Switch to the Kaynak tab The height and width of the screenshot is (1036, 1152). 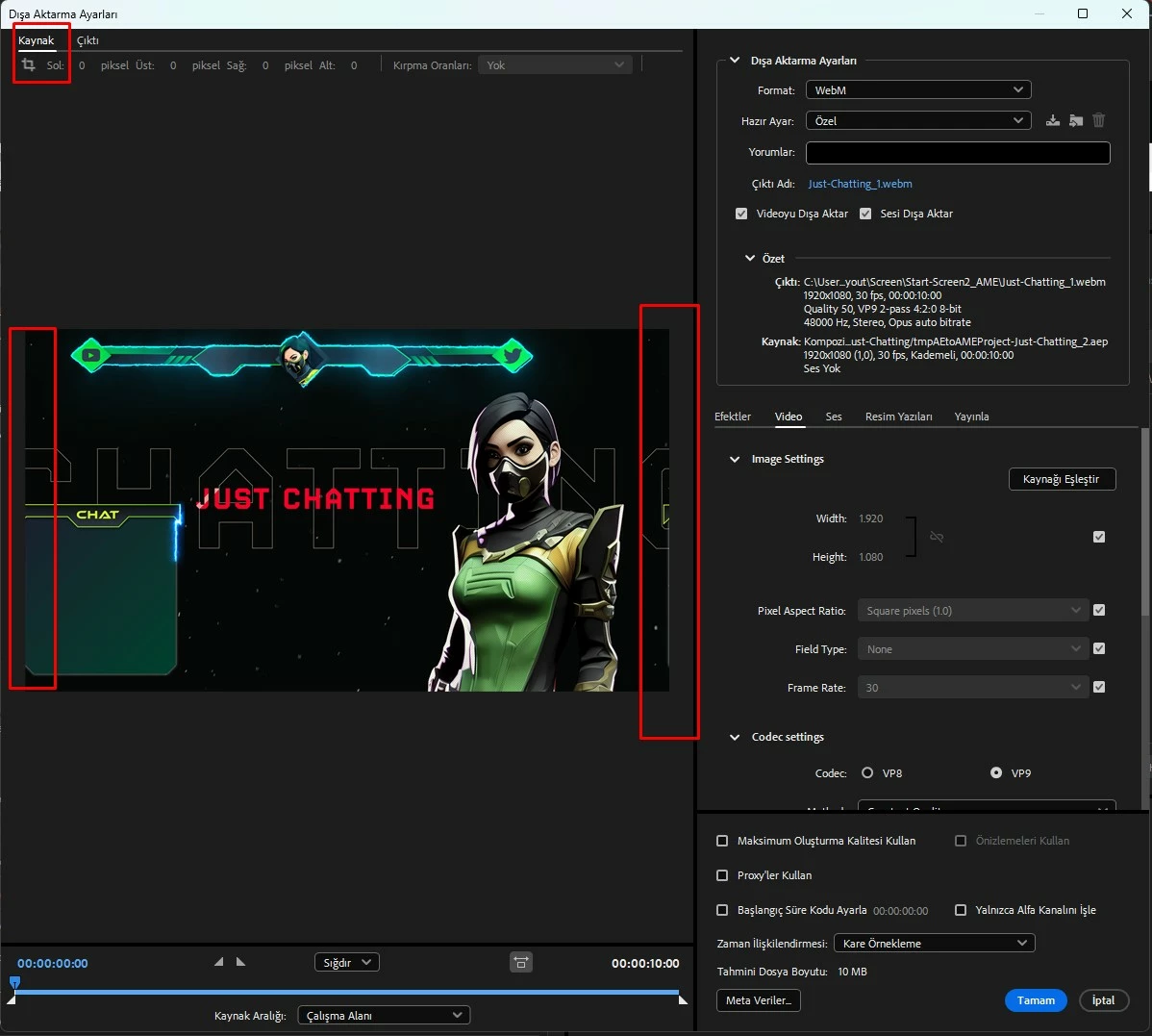click(36, 40)
